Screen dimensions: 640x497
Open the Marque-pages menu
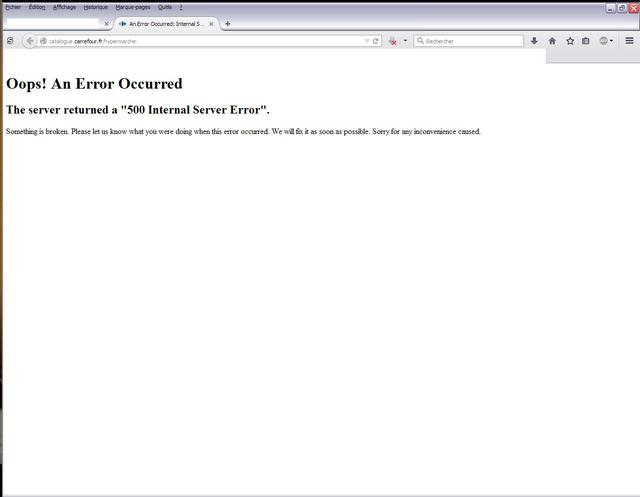pyautogui.click(x=132, y=7)
